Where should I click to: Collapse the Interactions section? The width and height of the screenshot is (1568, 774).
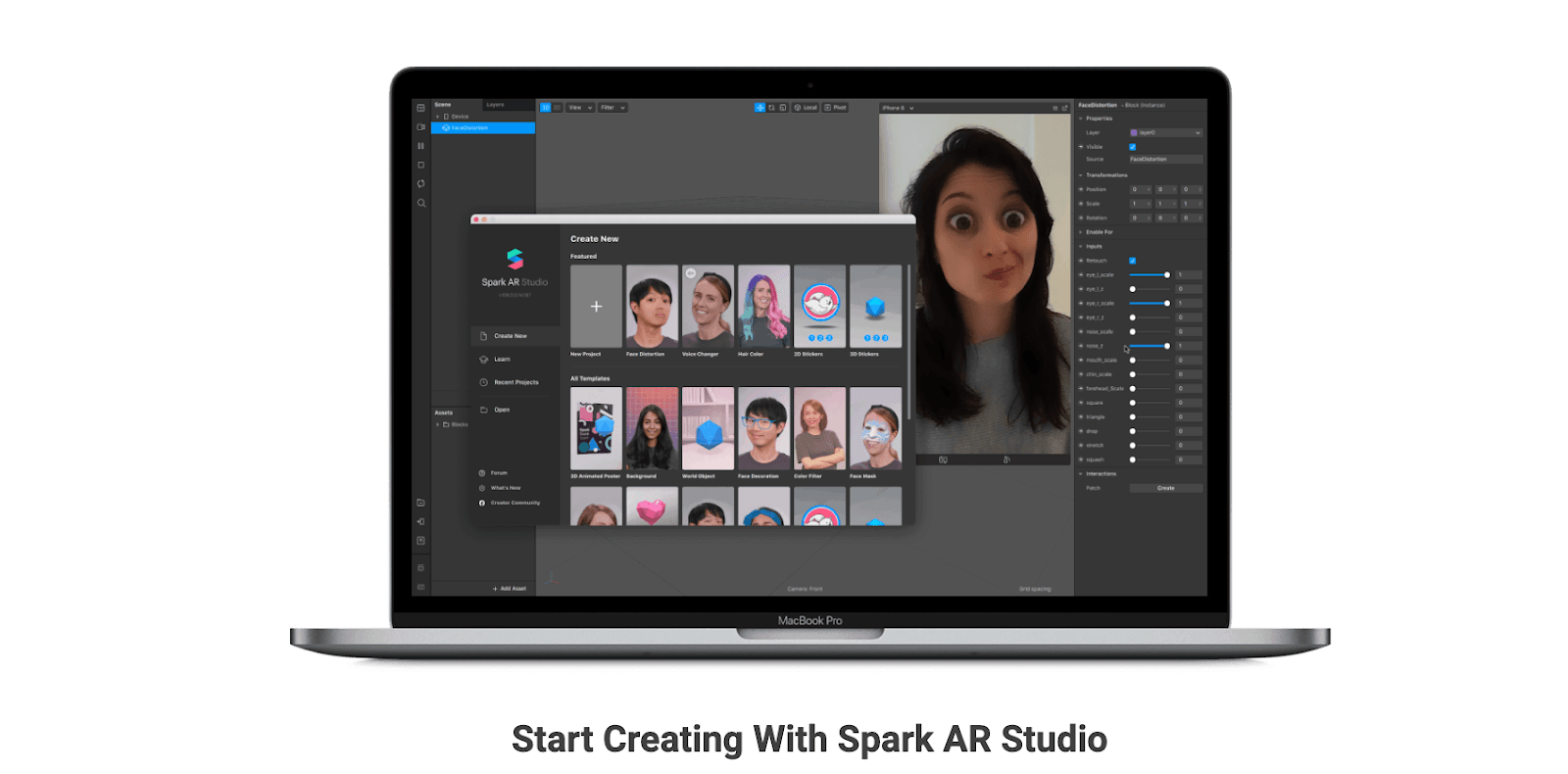[x=1081, y=474]
